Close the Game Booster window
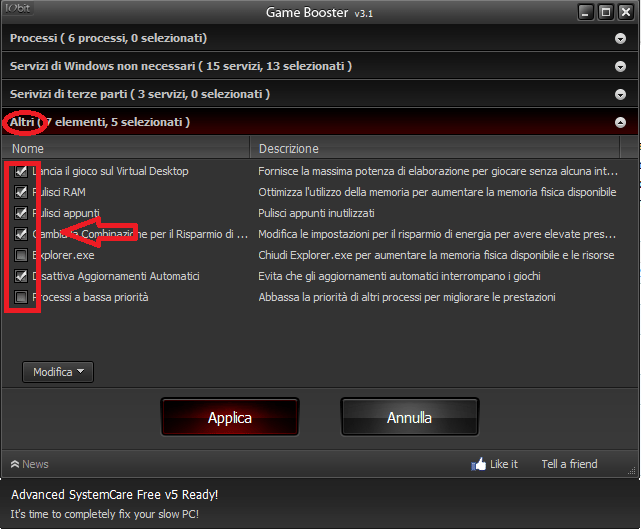This screenshot has height=530, width=641. tap(626, 12)
